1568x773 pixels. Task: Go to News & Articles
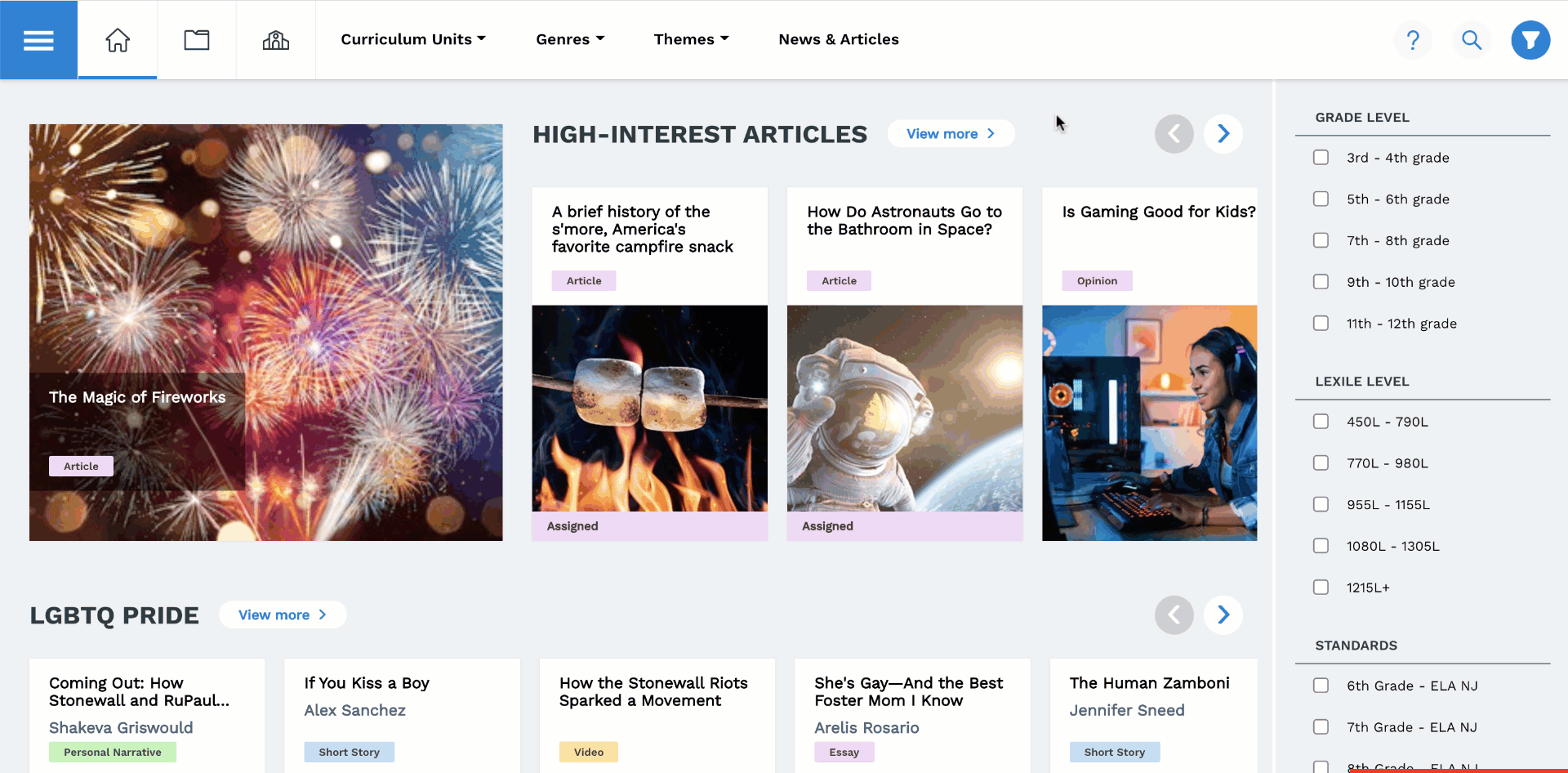point(839,39)
